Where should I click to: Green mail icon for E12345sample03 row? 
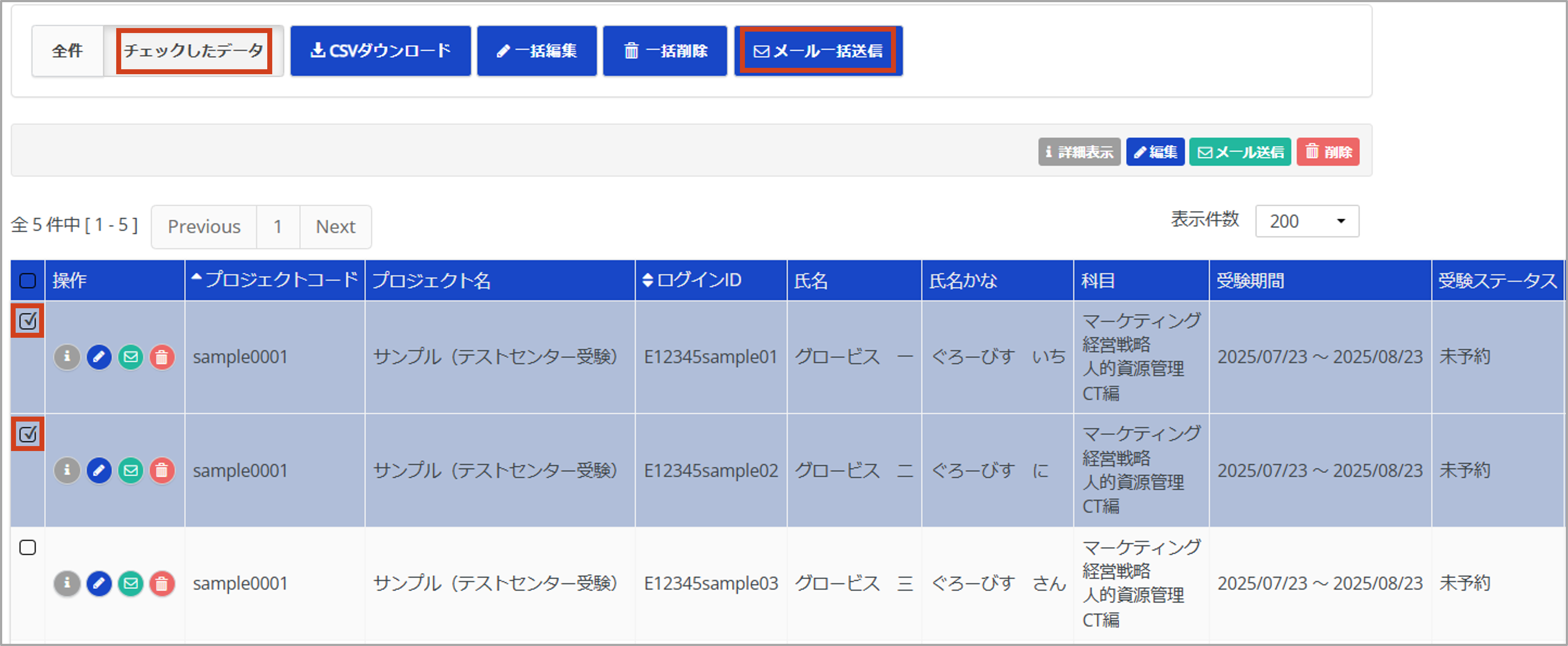[131, 583]
